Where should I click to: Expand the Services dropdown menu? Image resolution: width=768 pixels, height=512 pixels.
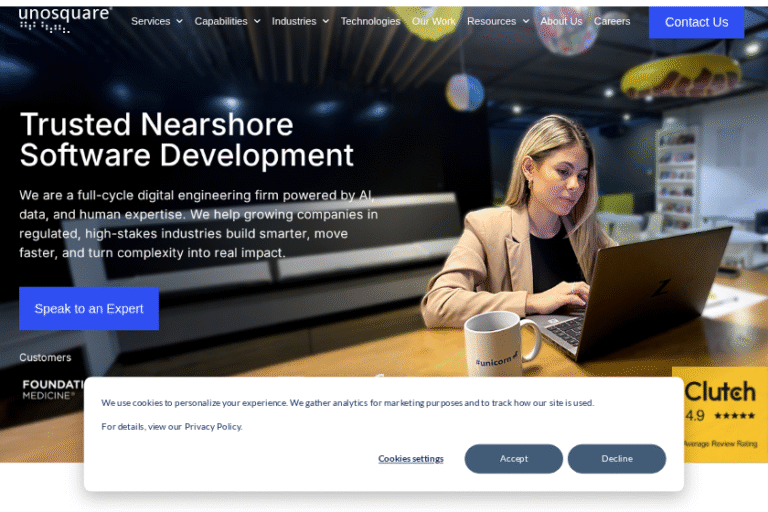point(157,21)
